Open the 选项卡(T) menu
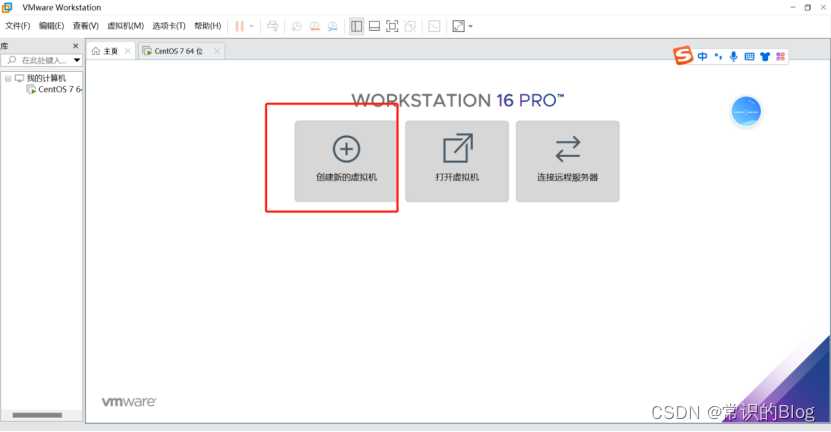Screen dimensions: 831x432 point(169,26)
